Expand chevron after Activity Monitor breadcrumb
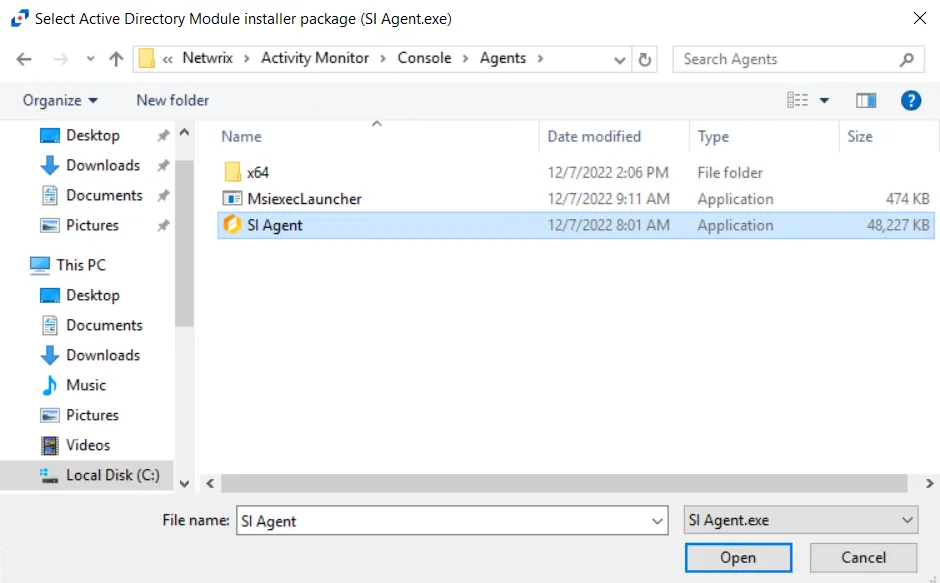 coord(383,59)
